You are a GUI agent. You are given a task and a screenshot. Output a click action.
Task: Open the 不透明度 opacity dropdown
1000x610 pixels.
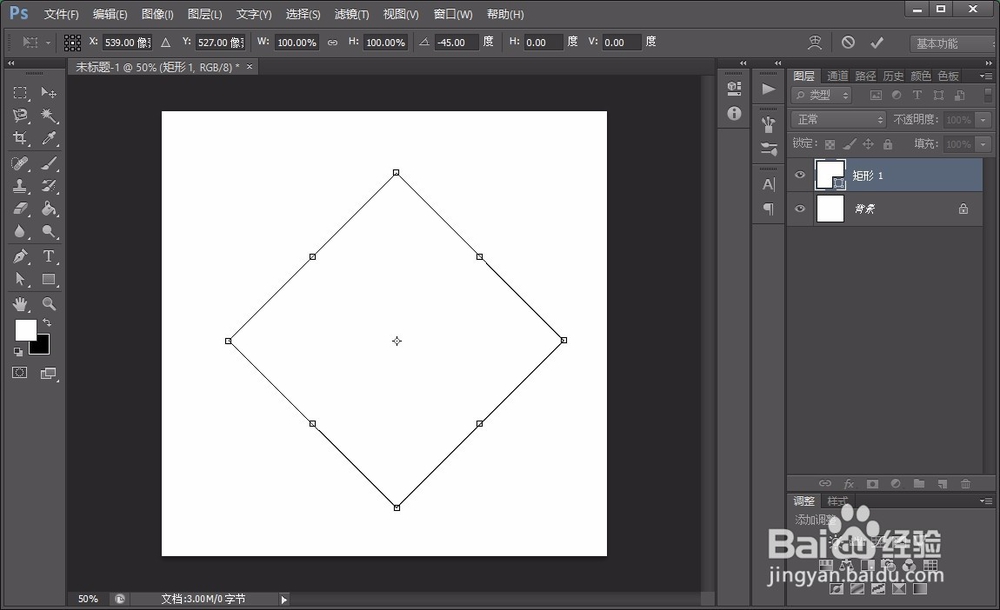pyautogui.click(x=982, y=119)
